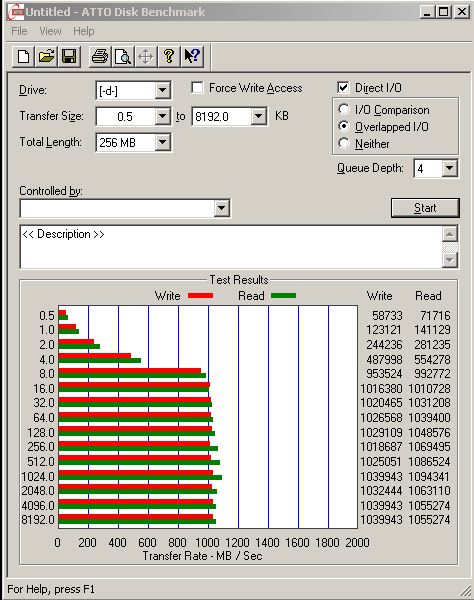Click the greyed move arrows toolbar icon
The image size is (474, 600).
146,57
